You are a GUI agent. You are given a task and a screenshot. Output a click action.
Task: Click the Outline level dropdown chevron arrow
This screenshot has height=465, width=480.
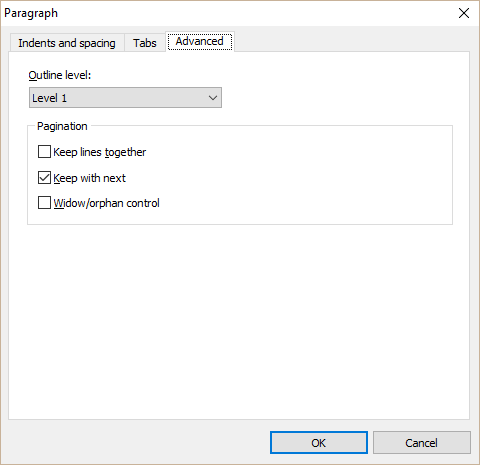click(x=213, y=98)
